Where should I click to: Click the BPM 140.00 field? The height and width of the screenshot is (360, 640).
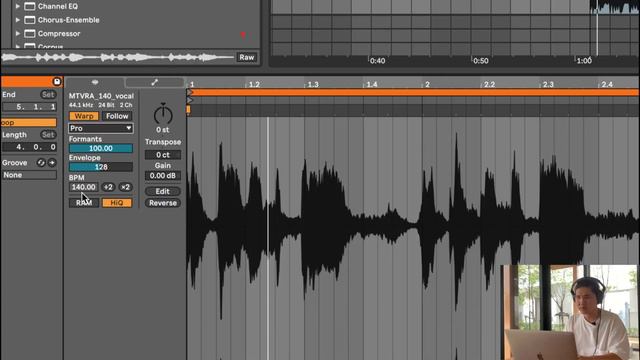point(83,187)
